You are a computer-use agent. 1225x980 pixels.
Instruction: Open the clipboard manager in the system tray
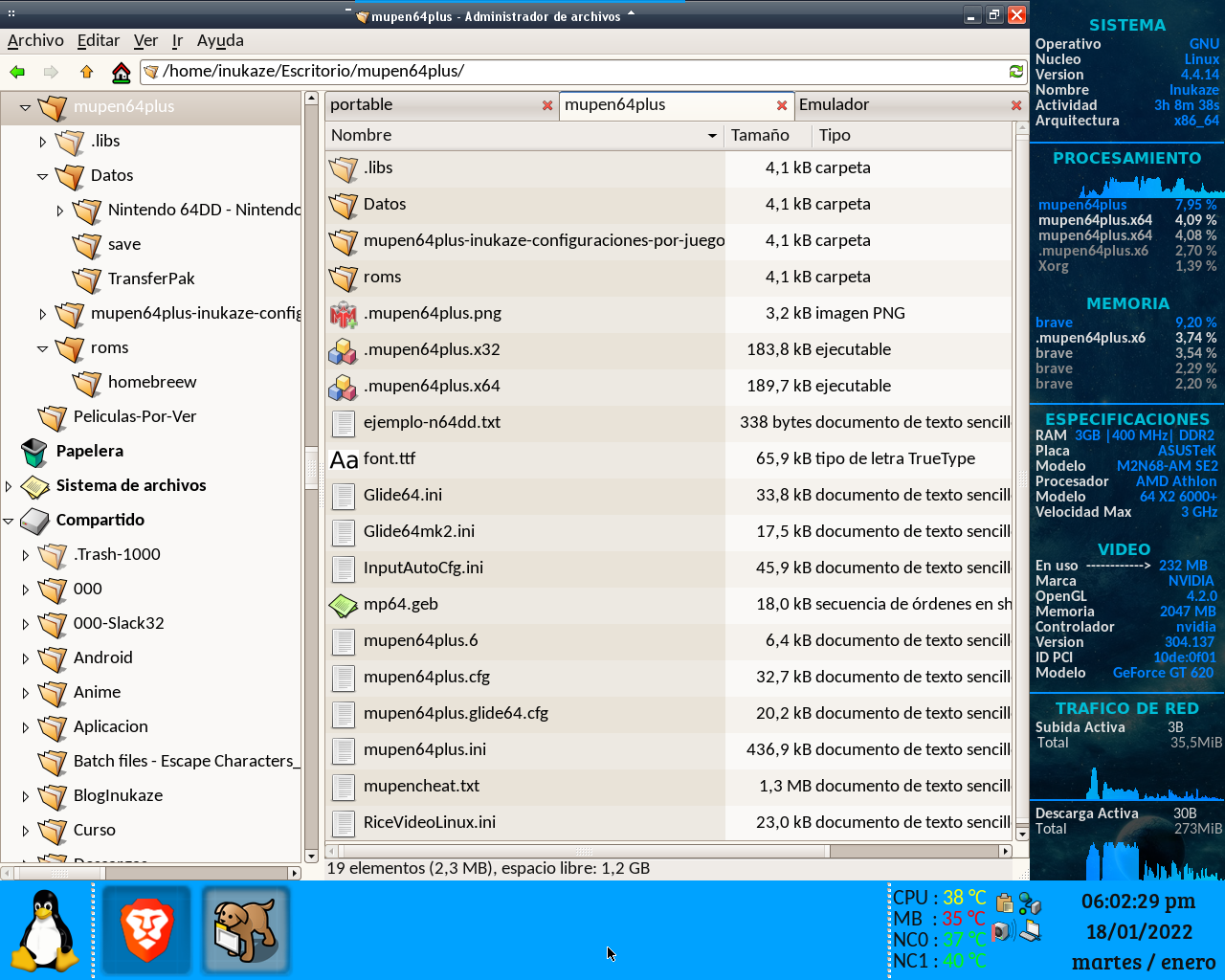pyautogui.click(x=1003, y=901)
